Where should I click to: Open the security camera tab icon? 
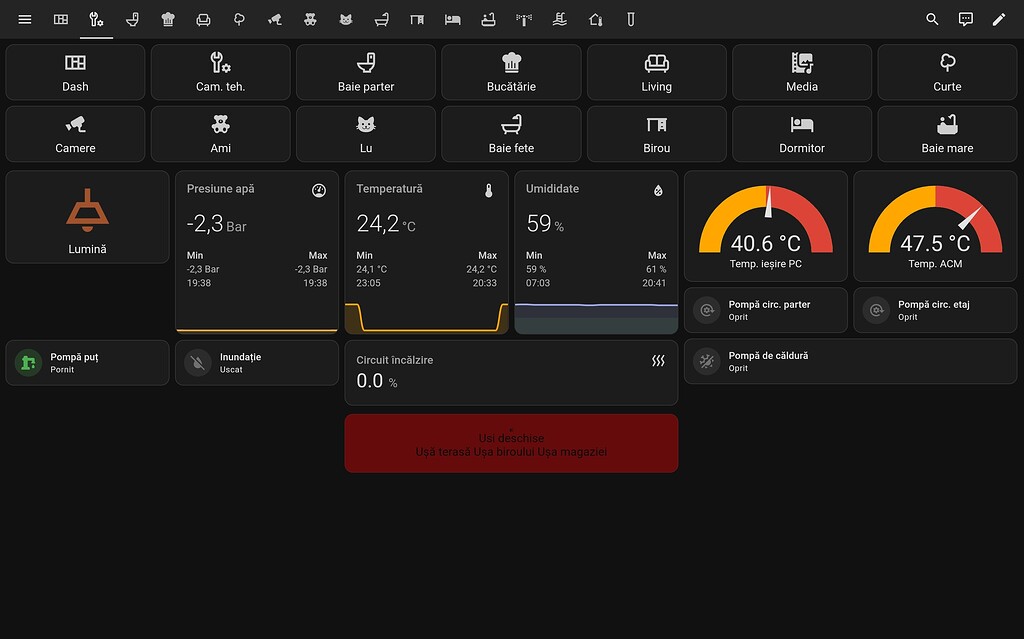(x=275, y=20)
